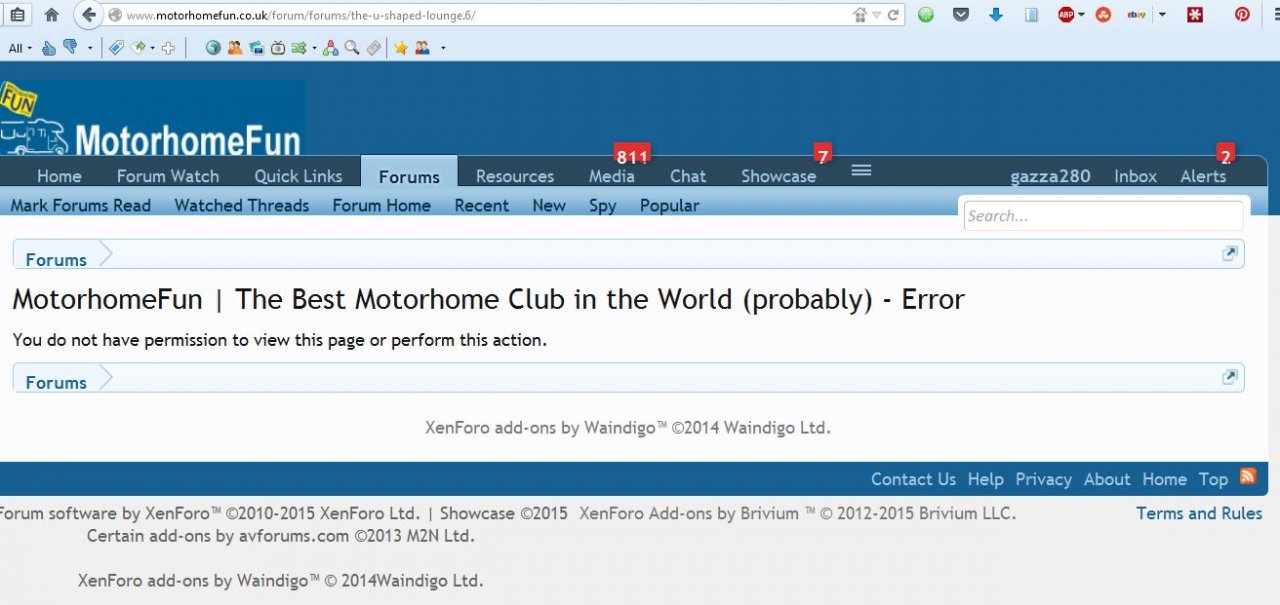
Task: Click the bottom breadcrumb jump icon
Action: [x=1230, y=377]
